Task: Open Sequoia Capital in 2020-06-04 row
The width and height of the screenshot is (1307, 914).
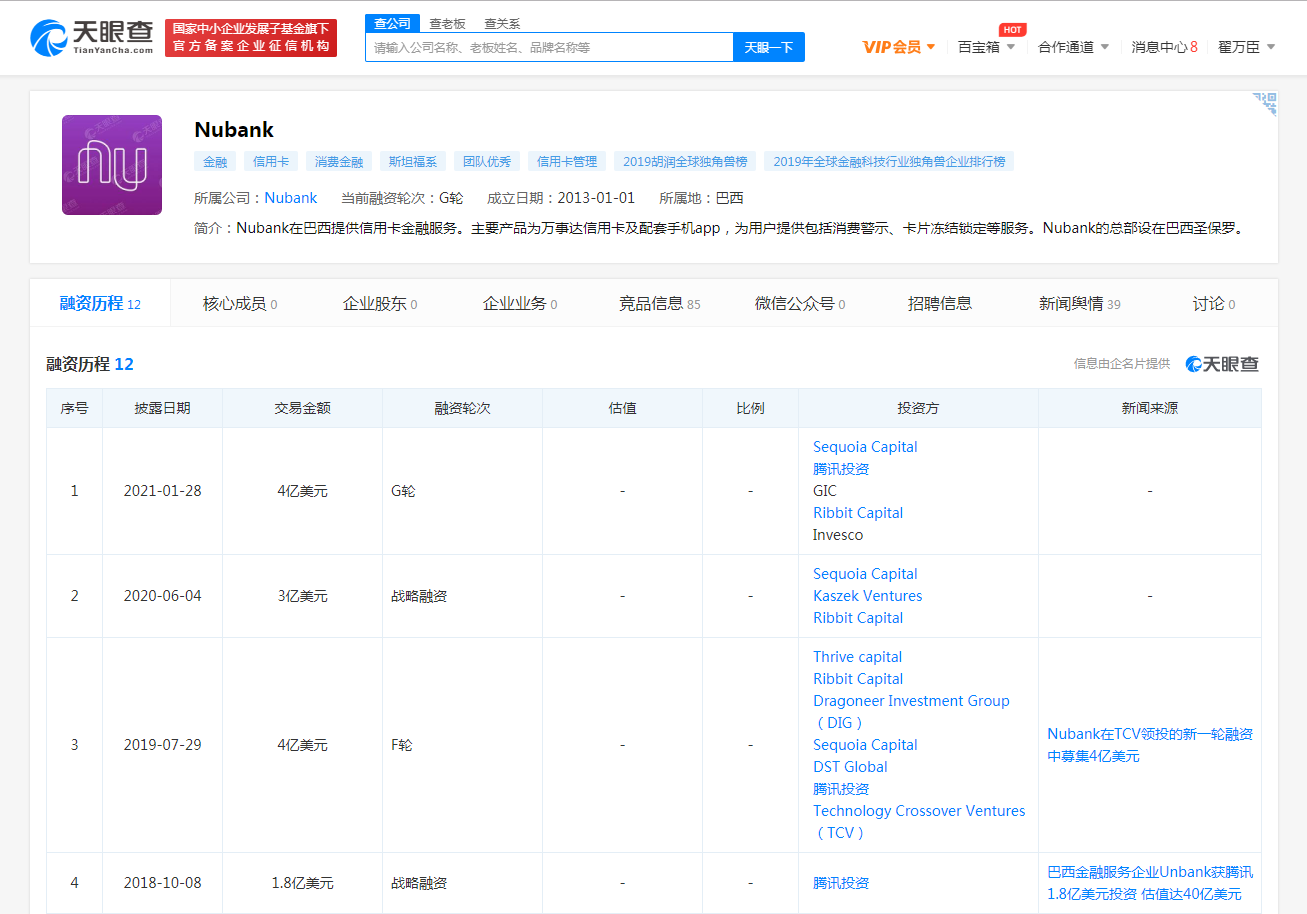Action: 865,574
